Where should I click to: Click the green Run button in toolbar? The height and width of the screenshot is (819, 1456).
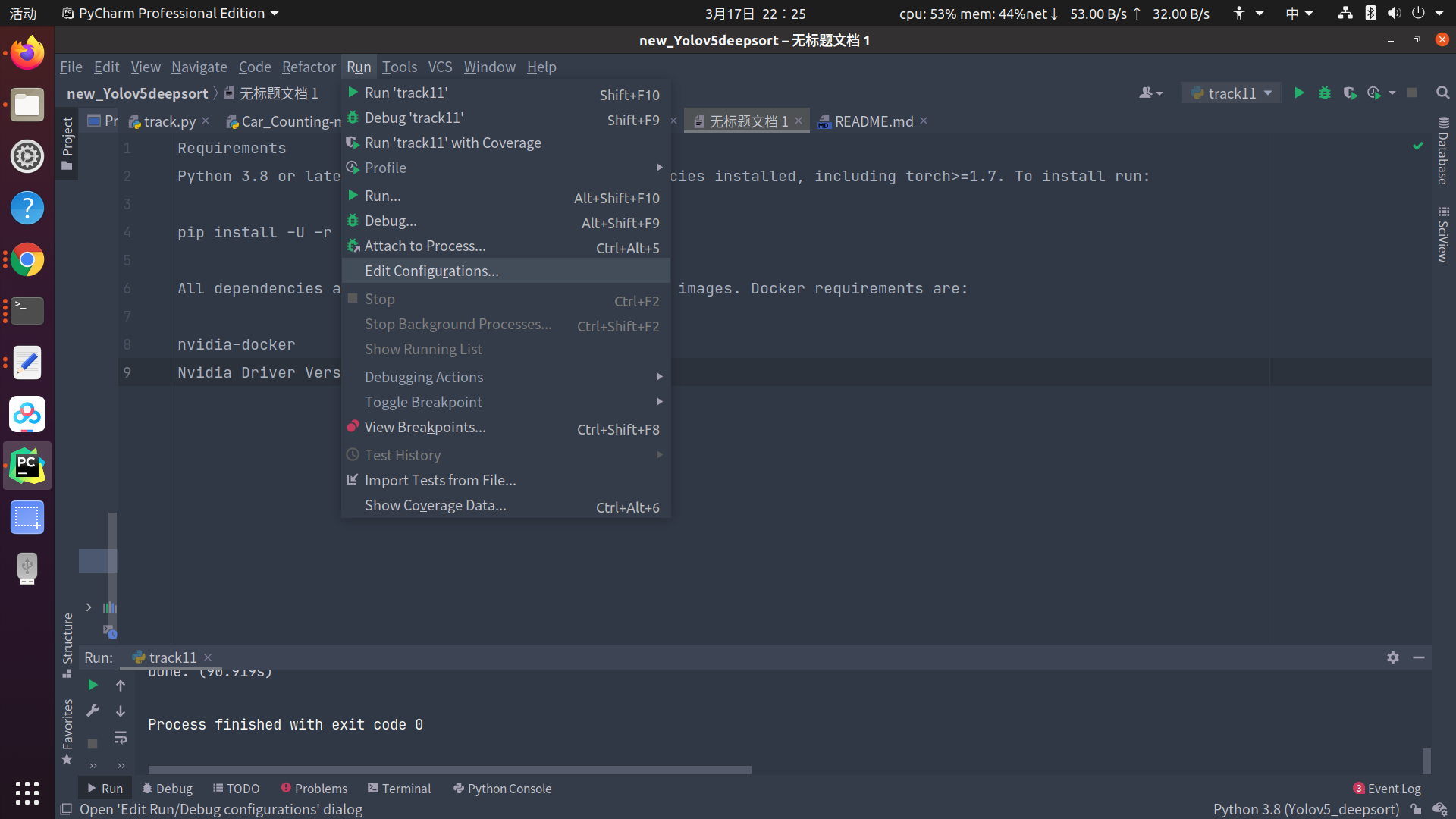(x=1299, y=93)
